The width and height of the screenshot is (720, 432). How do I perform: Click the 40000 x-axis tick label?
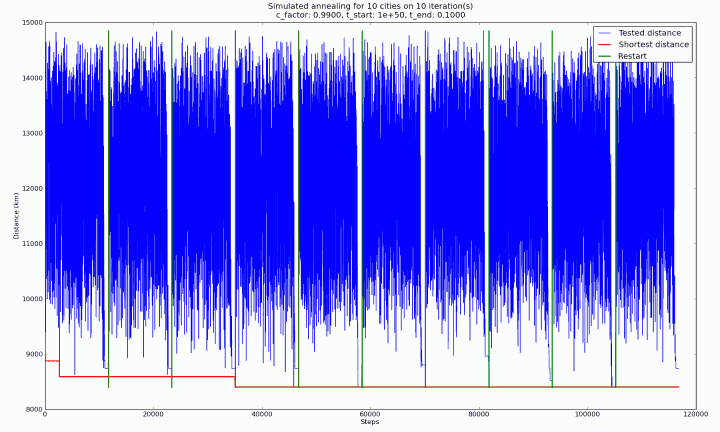pyautogui.click(x=262, y=414)
